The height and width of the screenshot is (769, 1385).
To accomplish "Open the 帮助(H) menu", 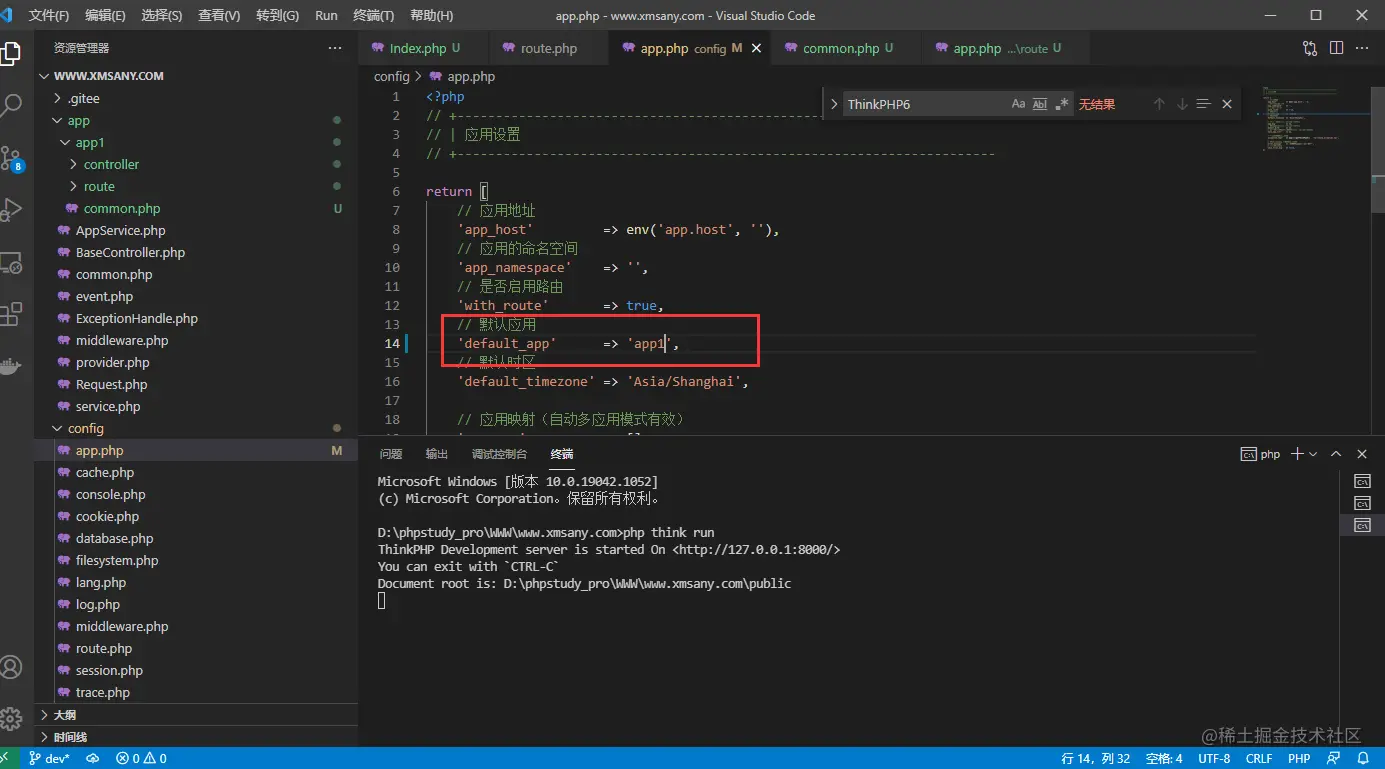I will [431, 16].
